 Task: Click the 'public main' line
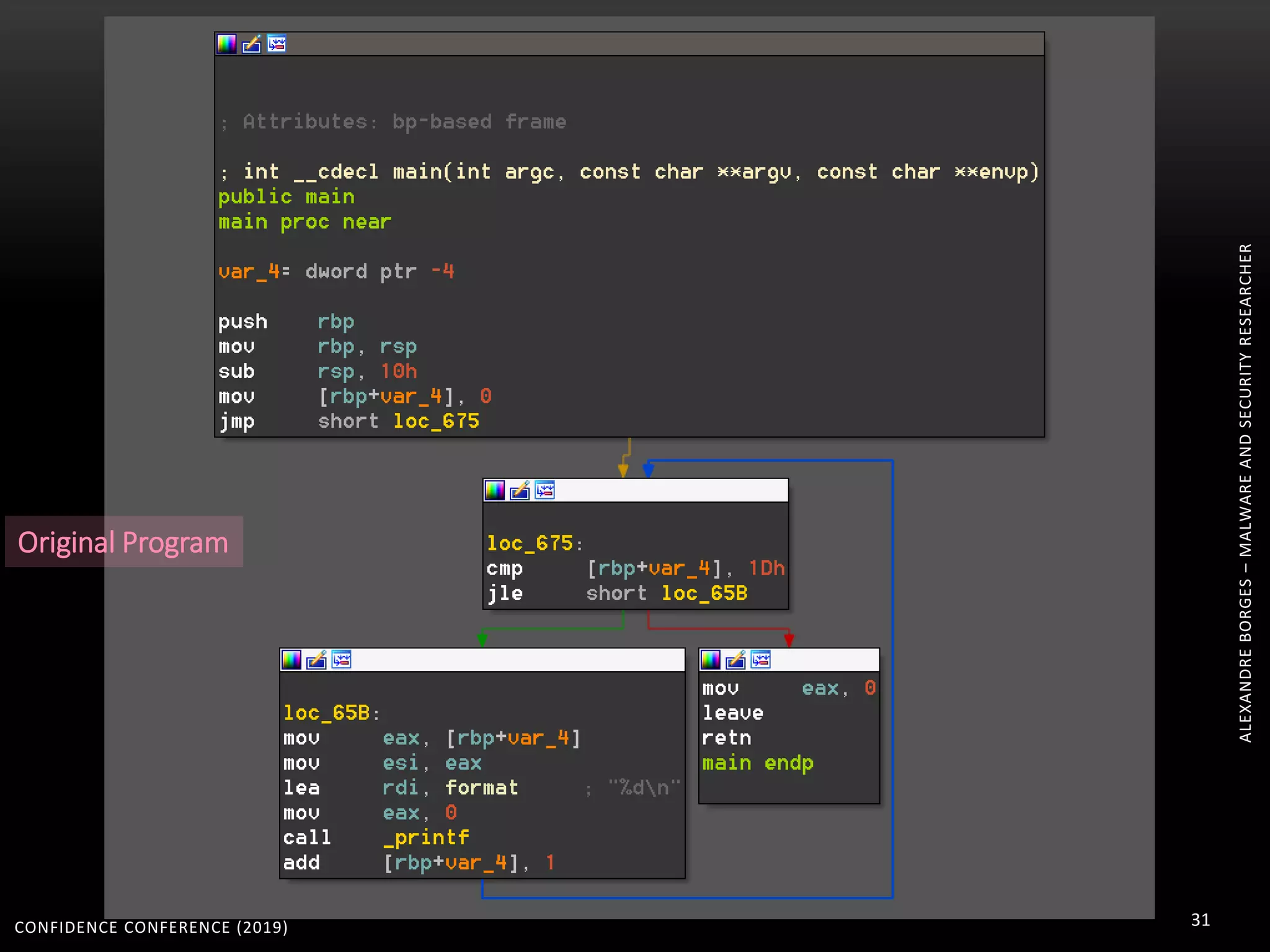(286, 197)
